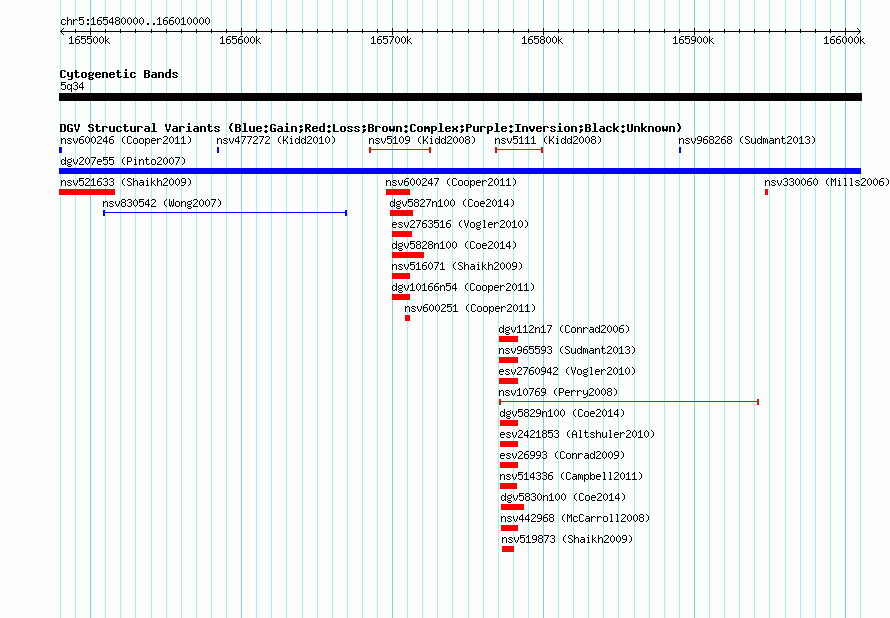
Task: Click the red nsv5111 span line
Action: (x=519, y=150)
